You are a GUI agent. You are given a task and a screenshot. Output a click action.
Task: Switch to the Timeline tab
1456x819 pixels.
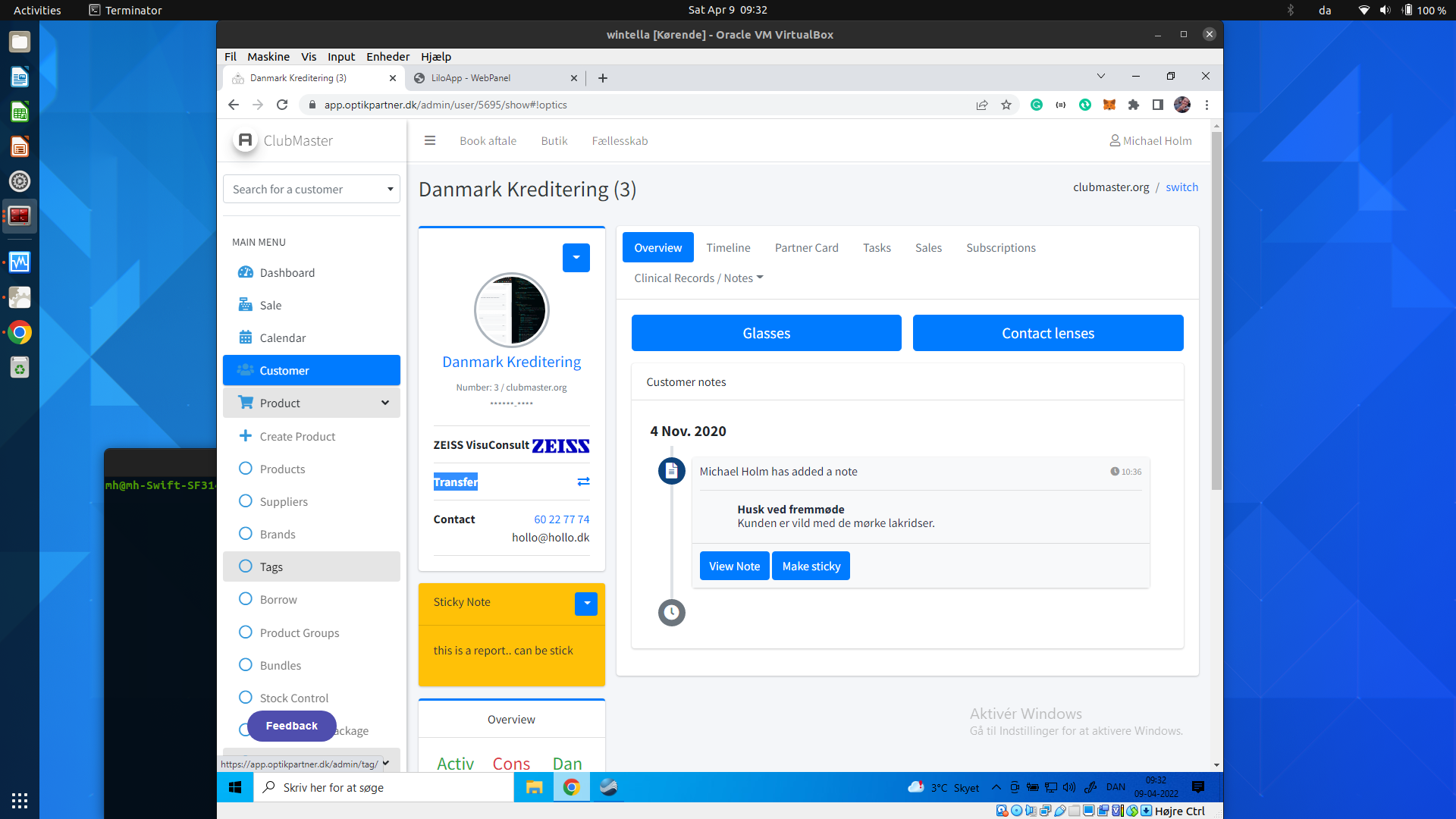click(x=728, y=248)
